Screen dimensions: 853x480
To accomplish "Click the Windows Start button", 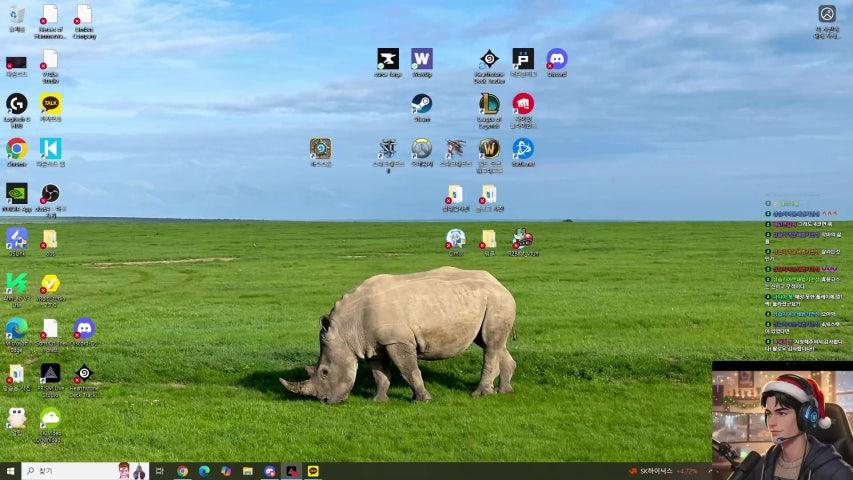I will coord(10,471).
